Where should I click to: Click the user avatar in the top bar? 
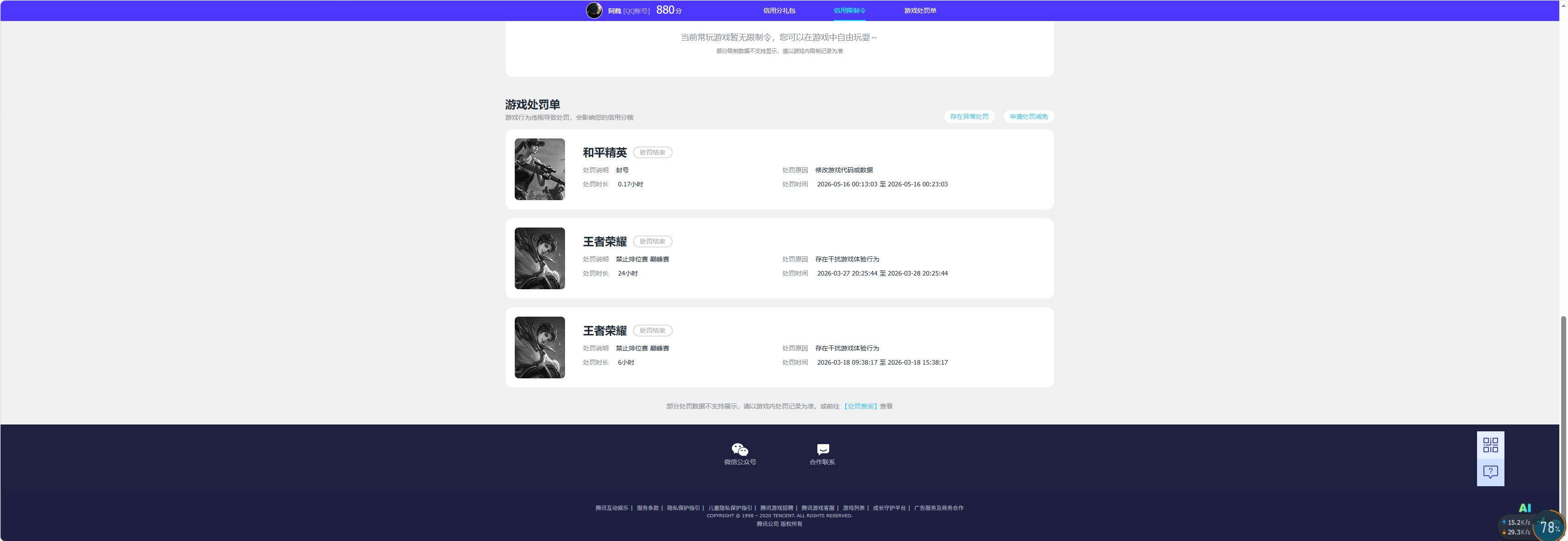pos(594,11)
